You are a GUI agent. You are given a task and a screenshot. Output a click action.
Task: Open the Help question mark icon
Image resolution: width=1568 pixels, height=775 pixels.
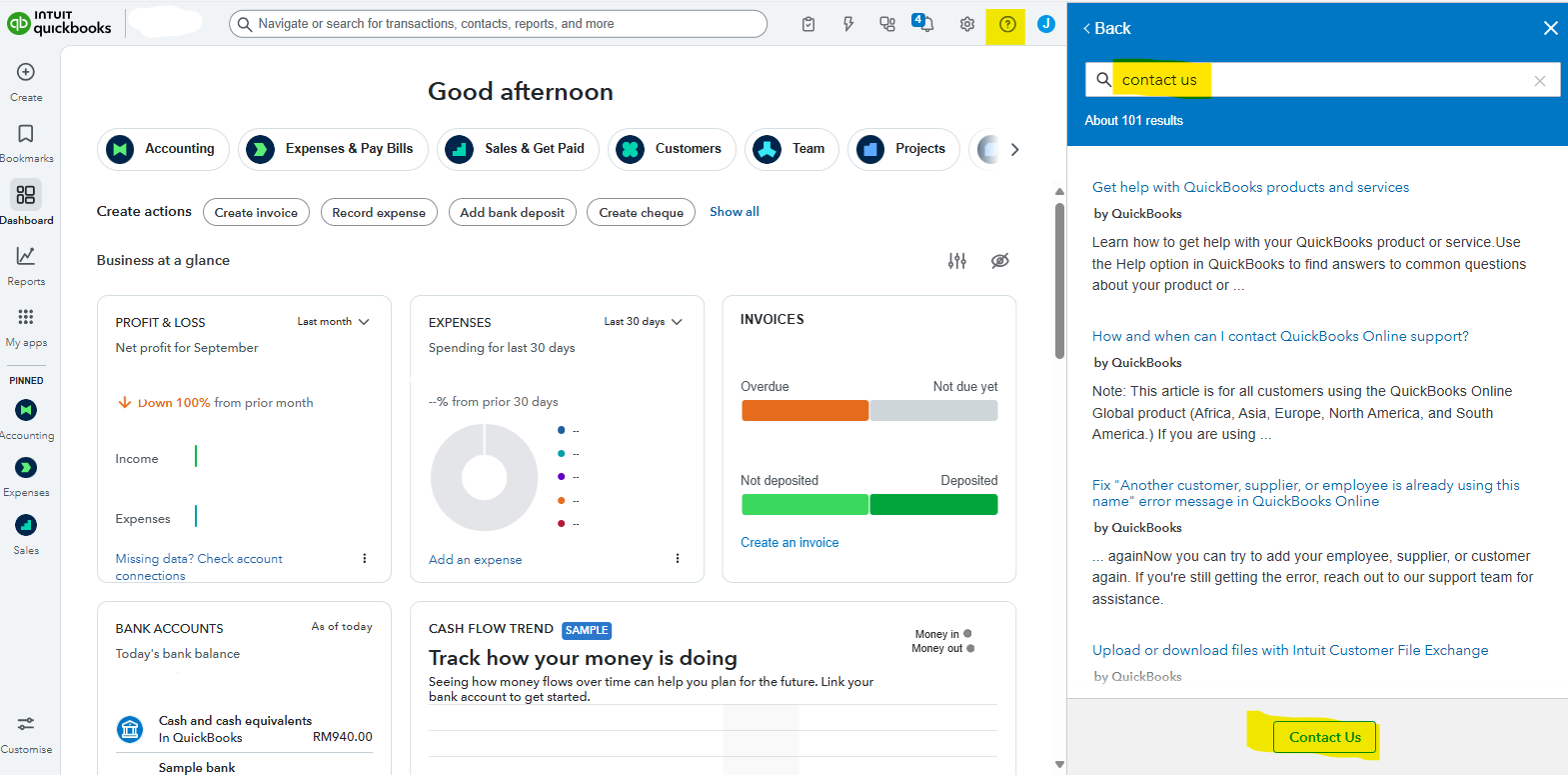coord(1006,25)
